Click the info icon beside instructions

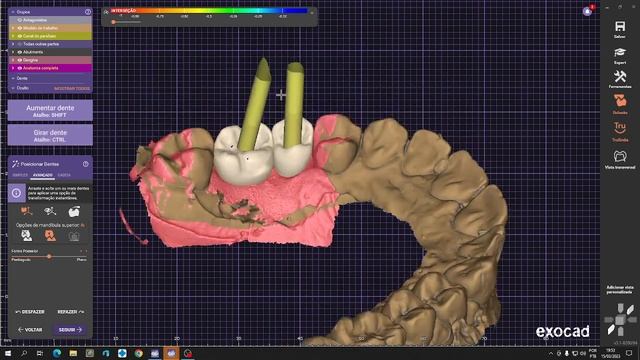coord(16,193)
